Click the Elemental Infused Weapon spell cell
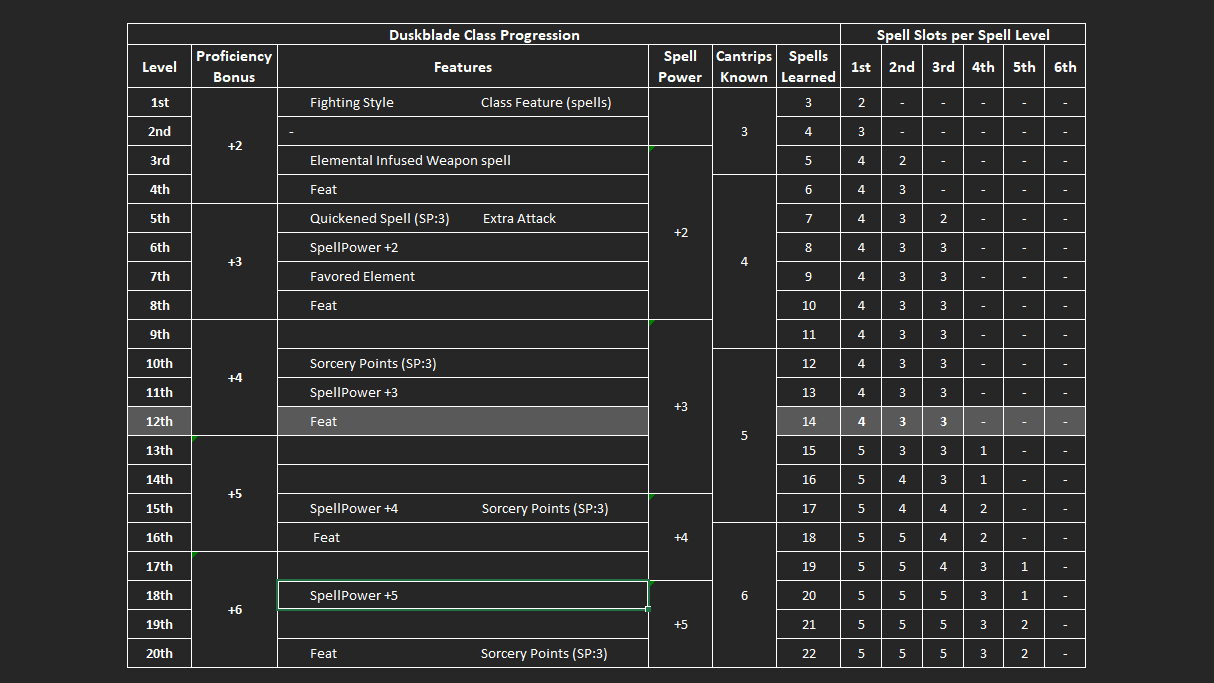Screen dimensions: 1214x683 click(410, 161)
